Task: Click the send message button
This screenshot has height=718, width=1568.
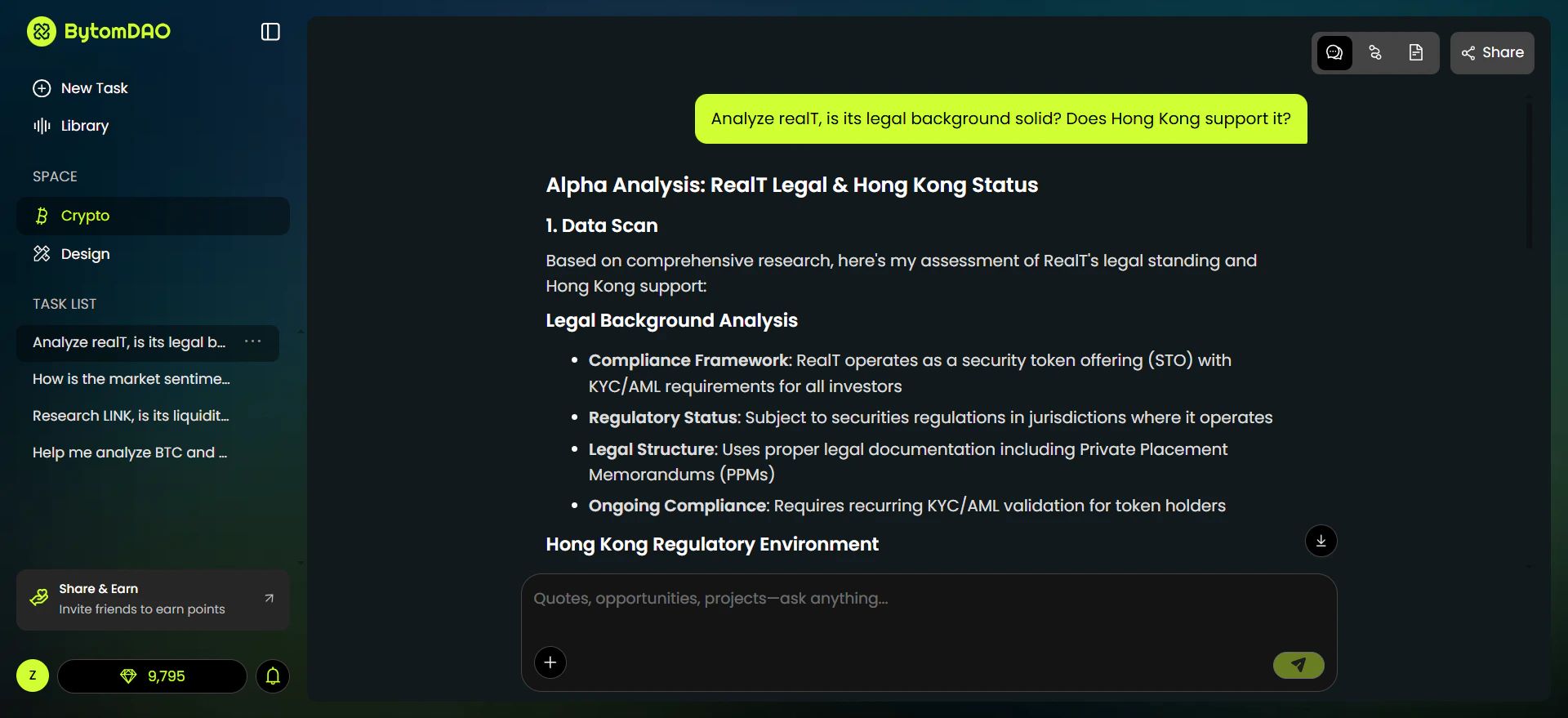Action: [x=1298, y=665]
